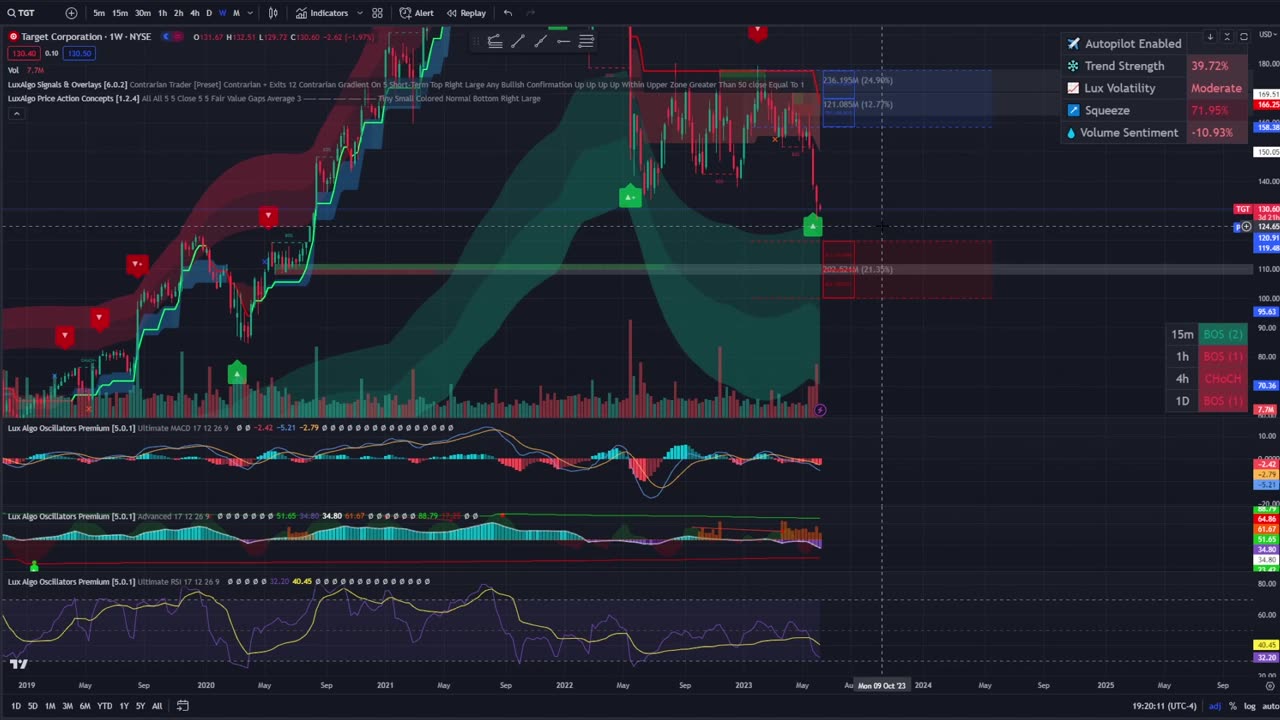Screen dimensions: 1280x720
Task: Open the TGT symbol search
Action: [21, 13]
